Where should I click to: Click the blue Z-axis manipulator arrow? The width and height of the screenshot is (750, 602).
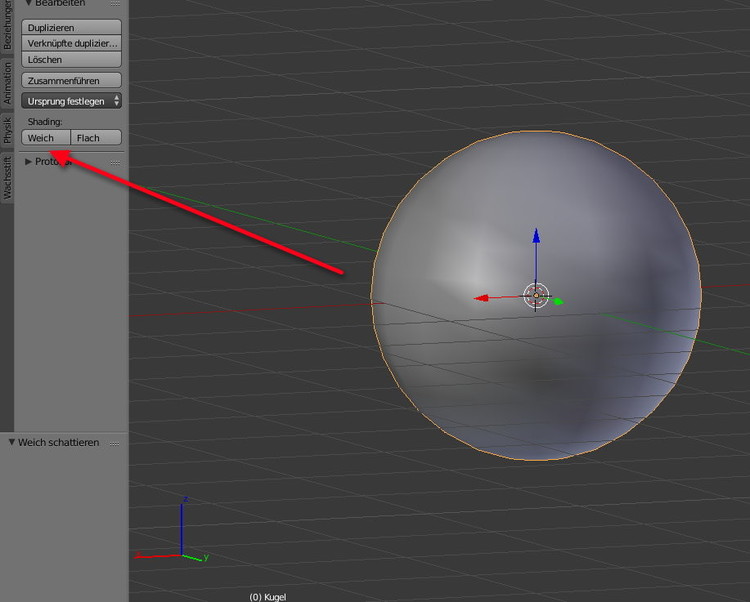536,237
